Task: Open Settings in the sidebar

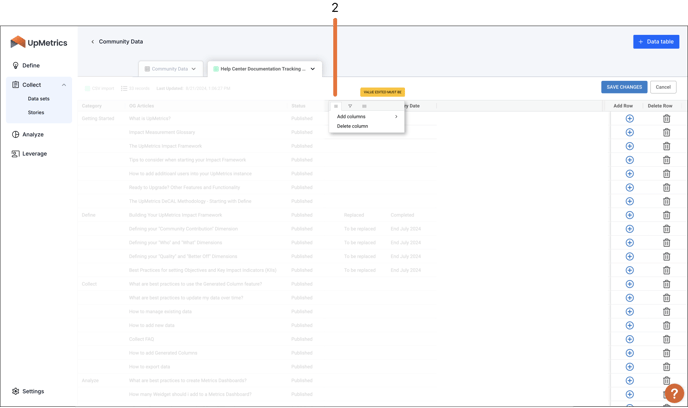Action: point(28,391)
